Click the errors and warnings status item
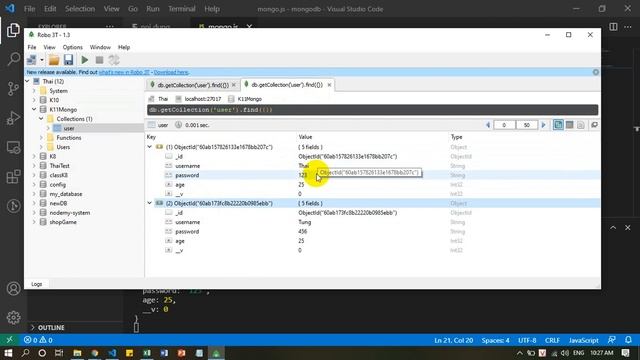Viewport: 640px width, 360px height. pos(38,340)
